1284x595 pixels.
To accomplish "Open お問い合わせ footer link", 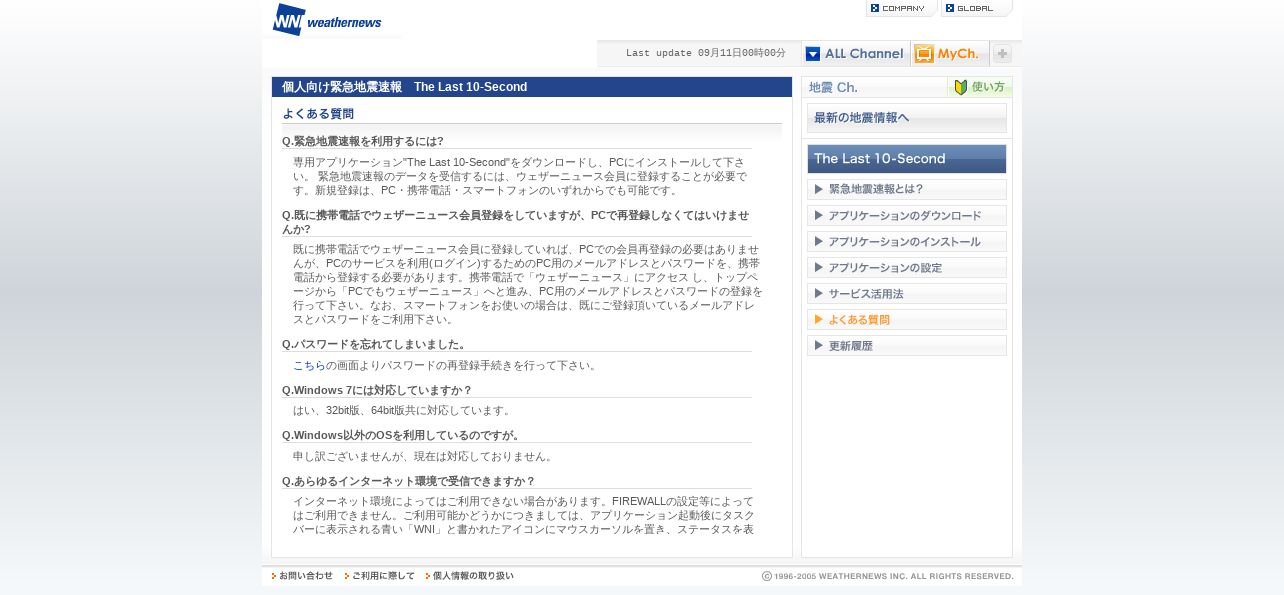I will 303,576.
